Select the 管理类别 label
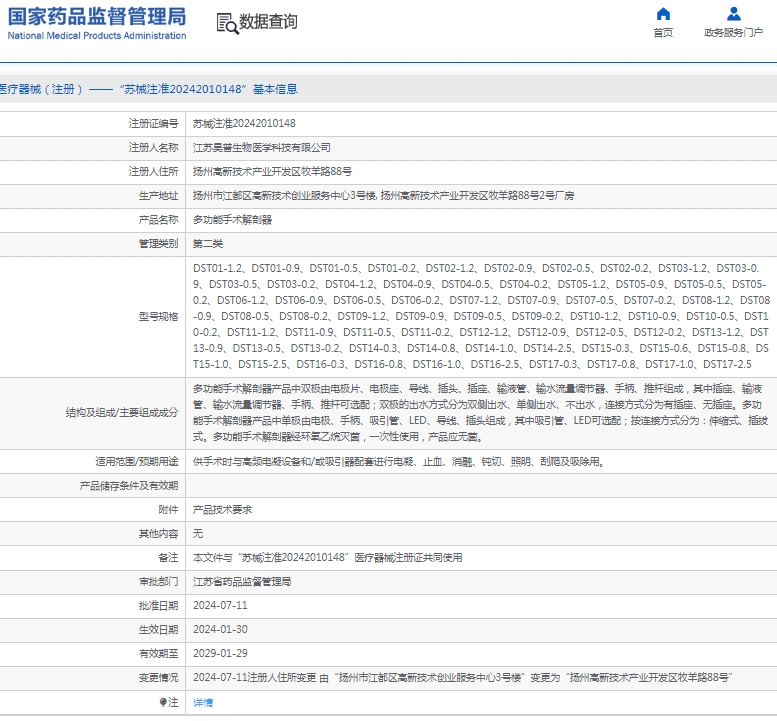This screenshot has width=777, height=721. [x=158, y=244]
